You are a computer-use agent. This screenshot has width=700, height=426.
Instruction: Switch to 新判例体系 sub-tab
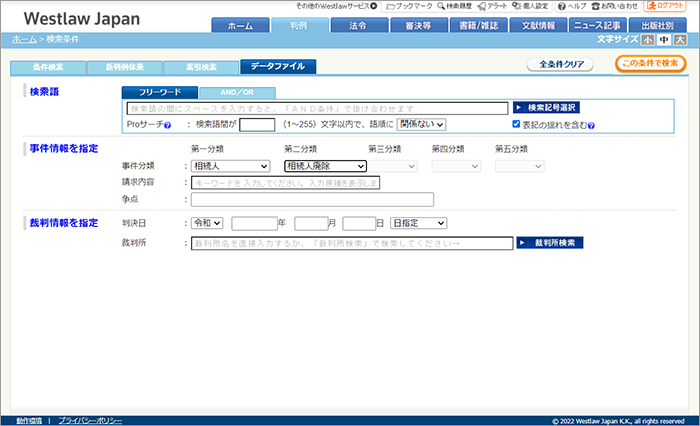[125, 67]
